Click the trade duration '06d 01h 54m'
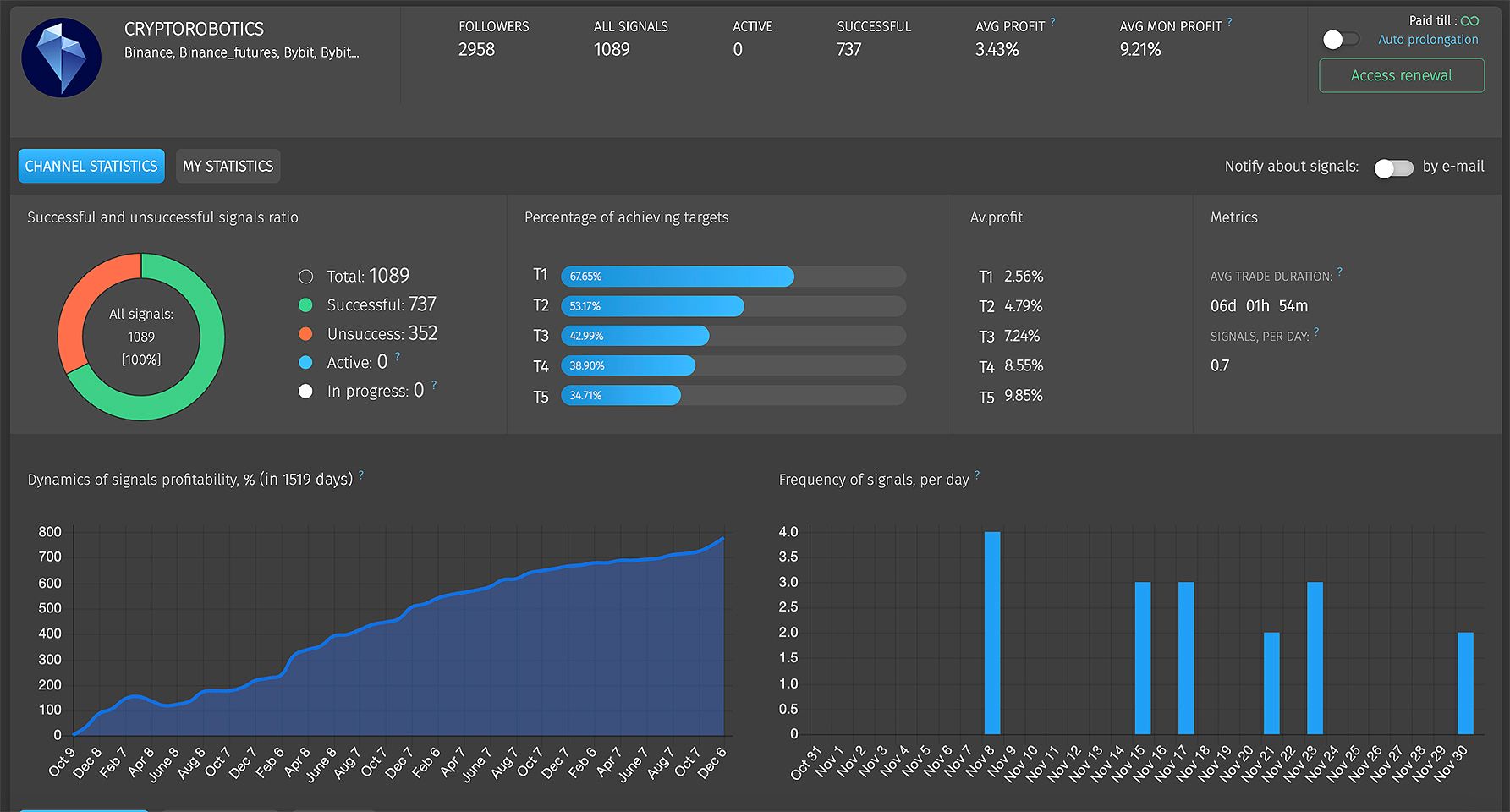This screenshot has width=1510, height=812. coord(1259,306)
